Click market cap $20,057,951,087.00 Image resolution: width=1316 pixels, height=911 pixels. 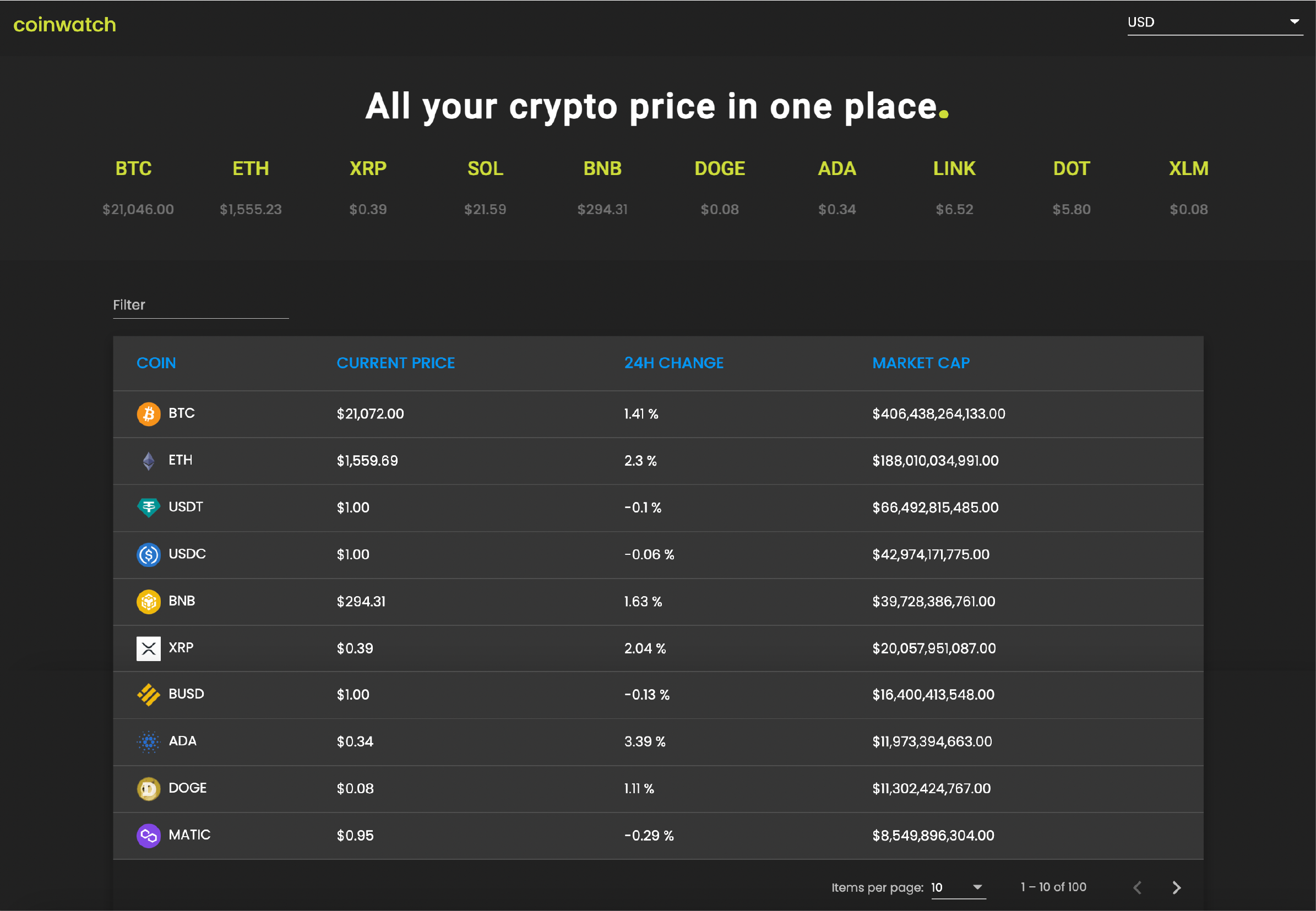(x=934, y=648)
